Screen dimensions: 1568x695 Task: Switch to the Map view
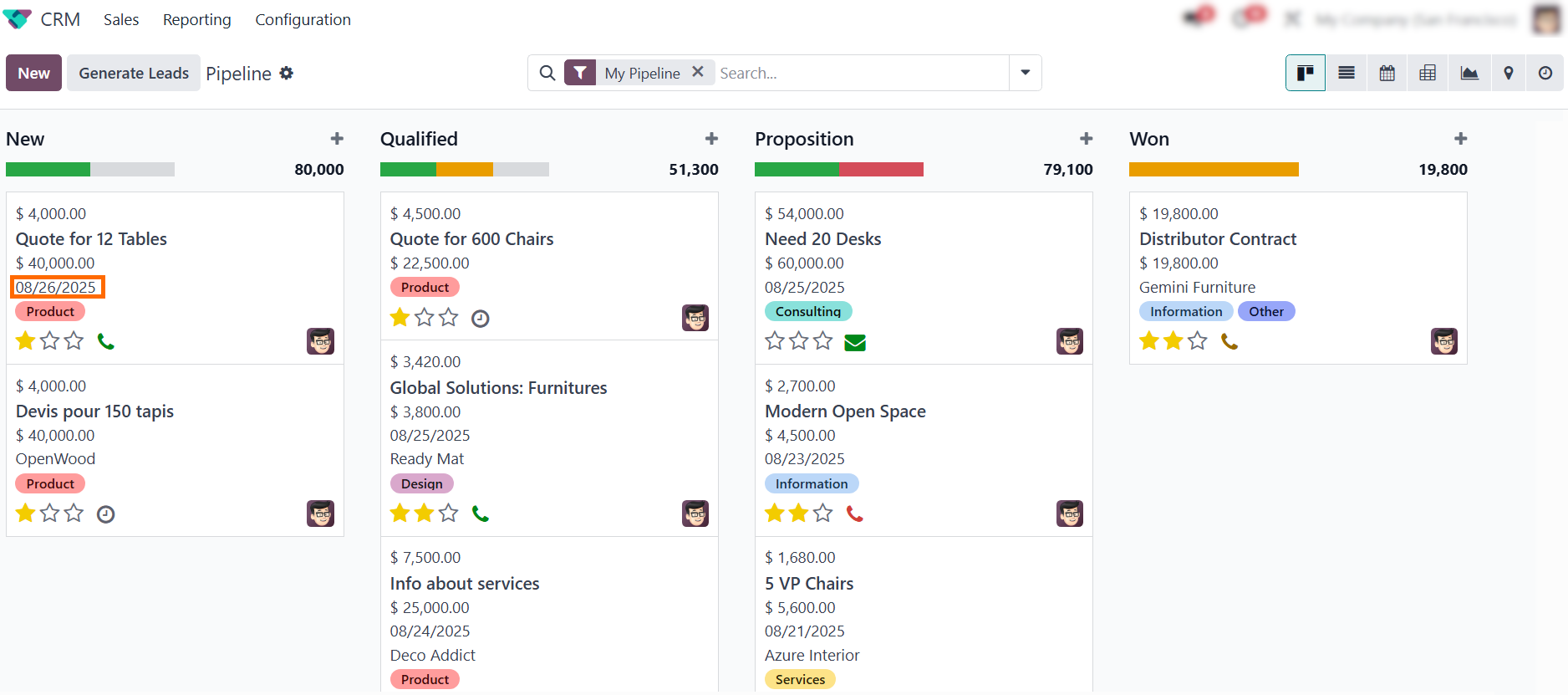point(1509,73)
